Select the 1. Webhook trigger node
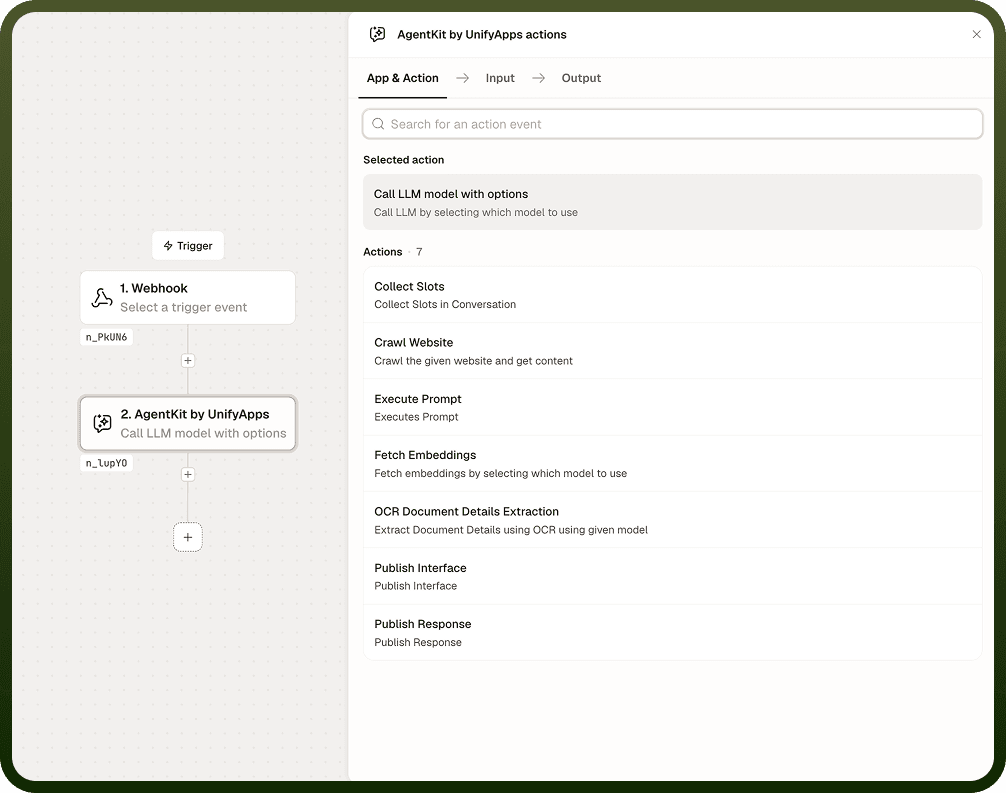This screenshot has width=1006, height=793. coord(187,298)
